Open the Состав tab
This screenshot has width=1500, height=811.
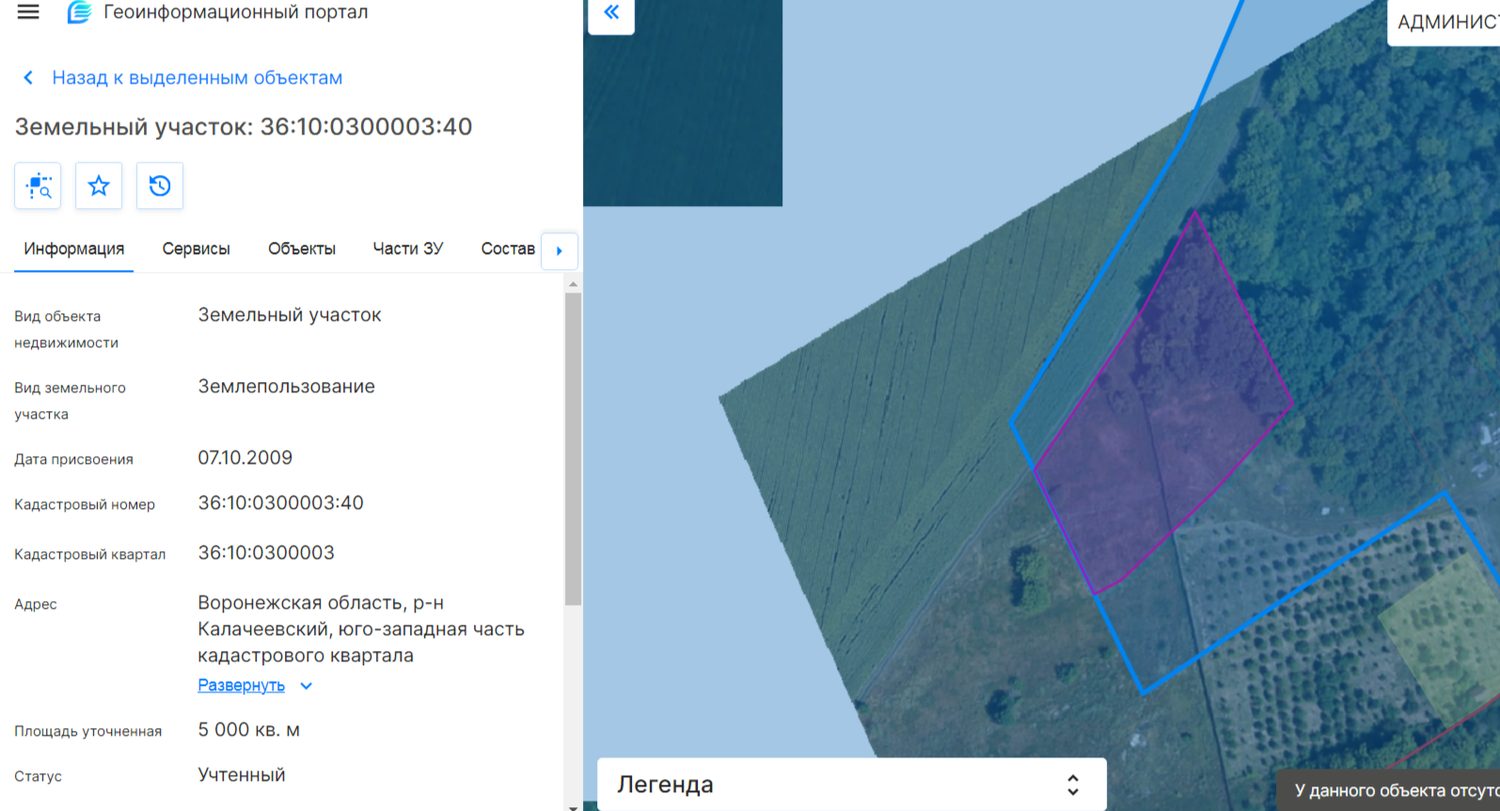[508, 249]
